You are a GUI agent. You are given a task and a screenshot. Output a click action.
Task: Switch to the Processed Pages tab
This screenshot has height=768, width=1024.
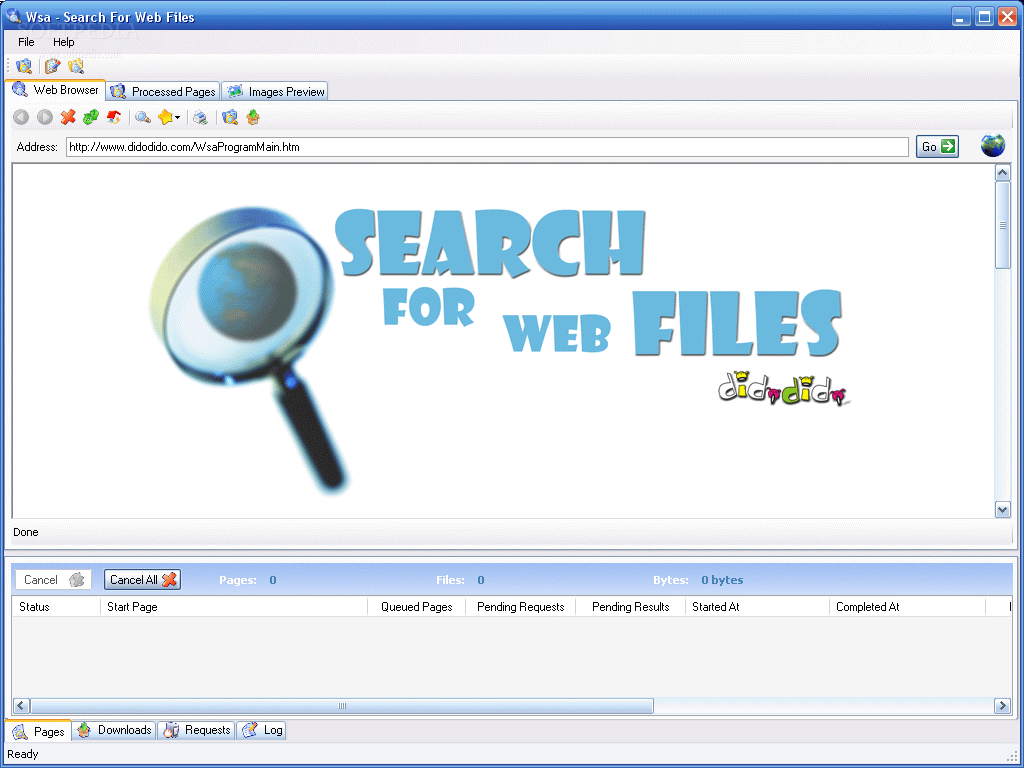pos(163,91)
